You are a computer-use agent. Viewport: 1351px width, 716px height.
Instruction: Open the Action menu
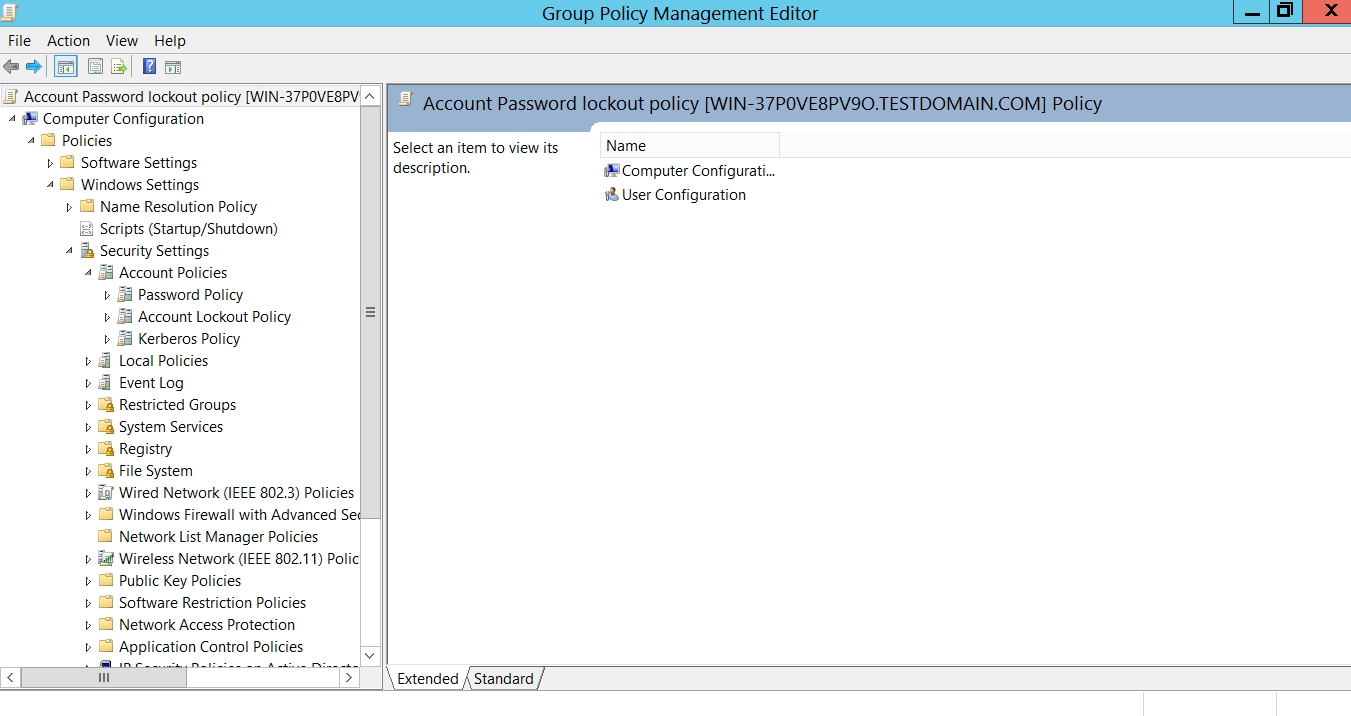coord(68,41)
